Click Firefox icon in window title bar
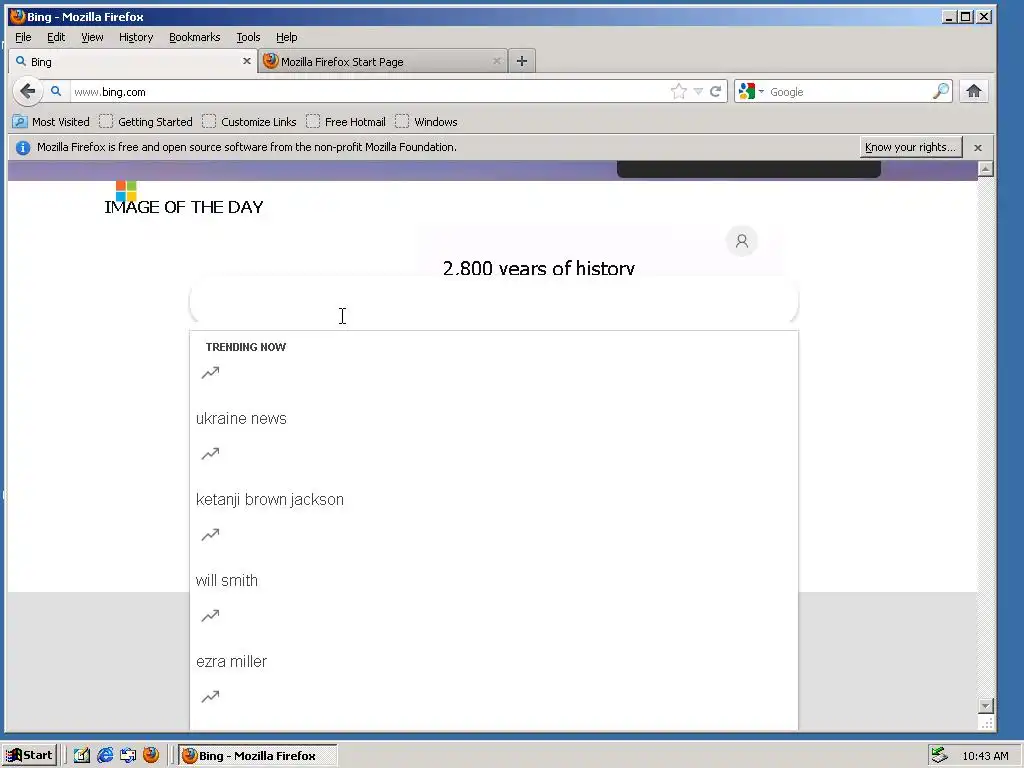 coord(18,16)
